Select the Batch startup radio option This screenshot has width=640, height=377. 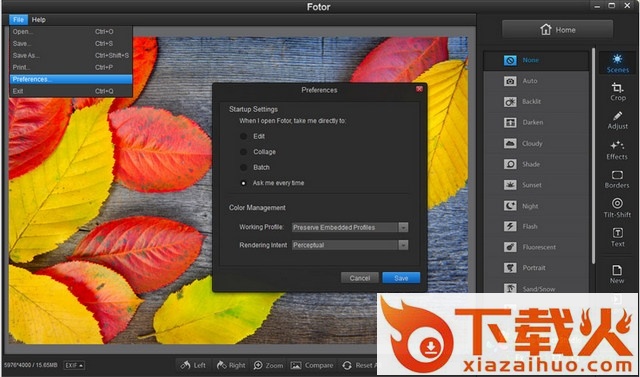244,167
